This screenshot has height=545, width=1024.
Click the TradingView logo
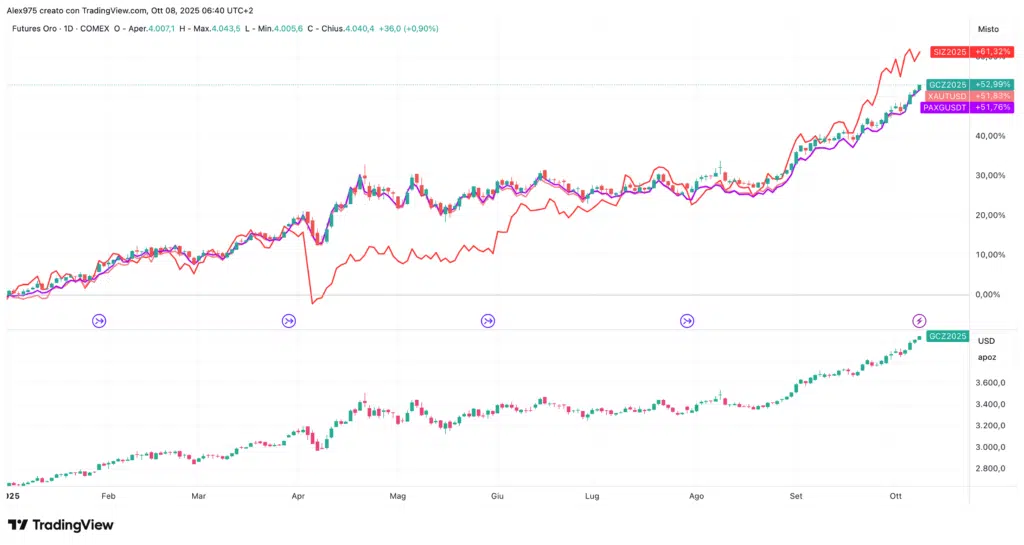[60, 525]
